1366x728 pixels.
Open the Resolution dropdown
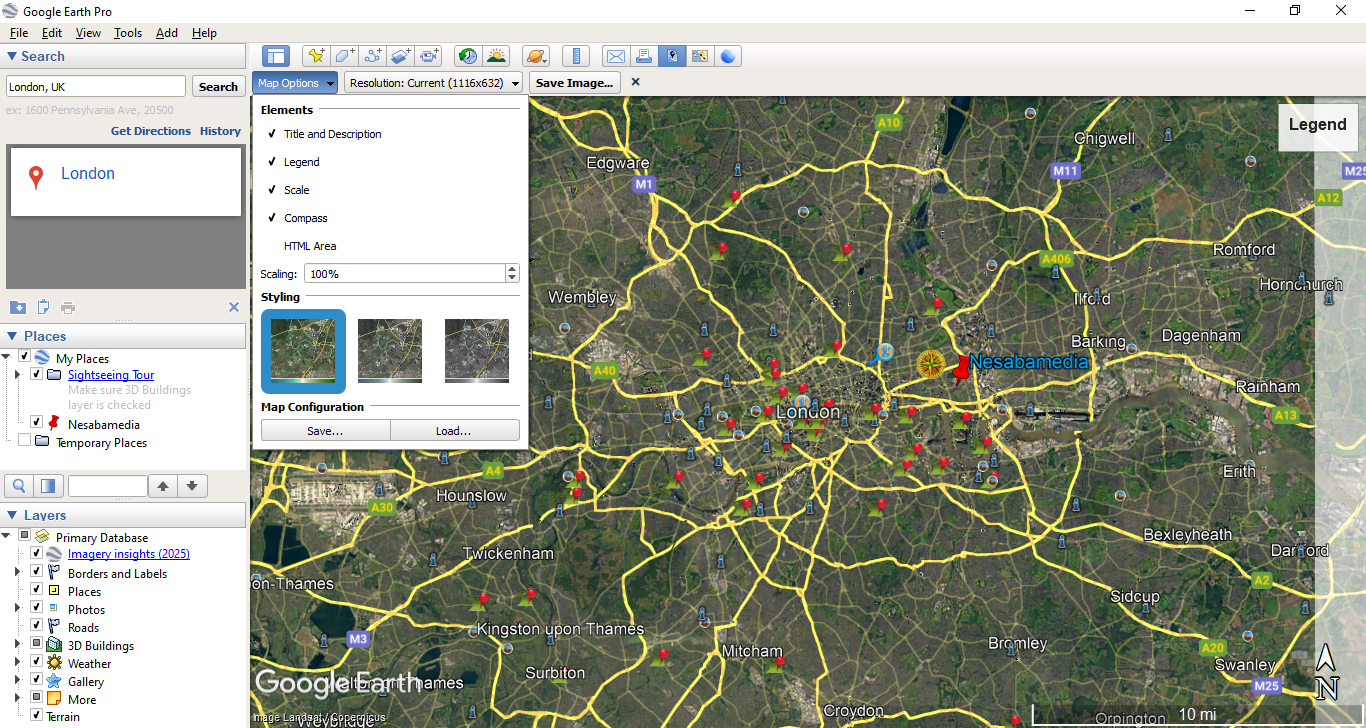(434, 83)
